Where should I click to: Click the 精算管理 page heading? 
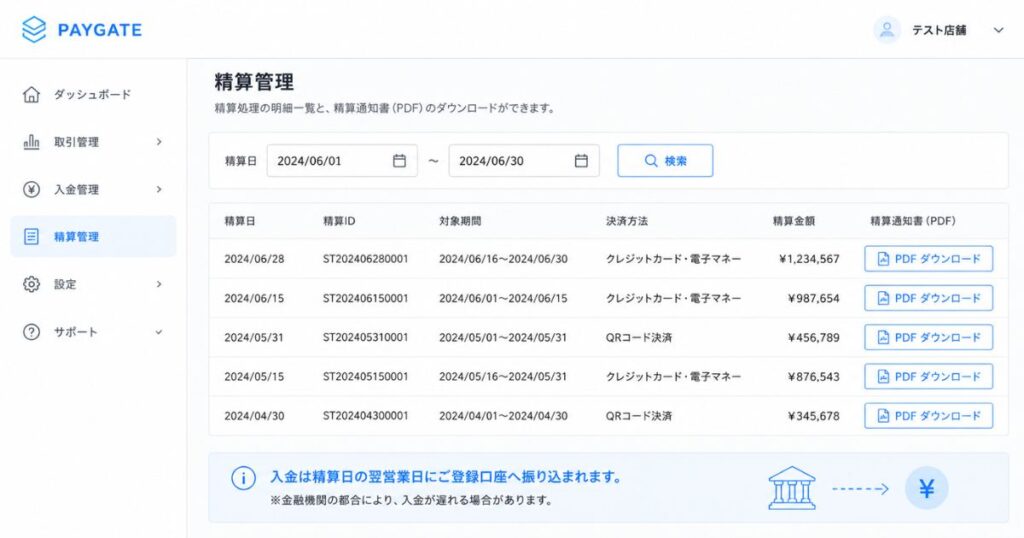pyautogui.click(x=254, y=82)
